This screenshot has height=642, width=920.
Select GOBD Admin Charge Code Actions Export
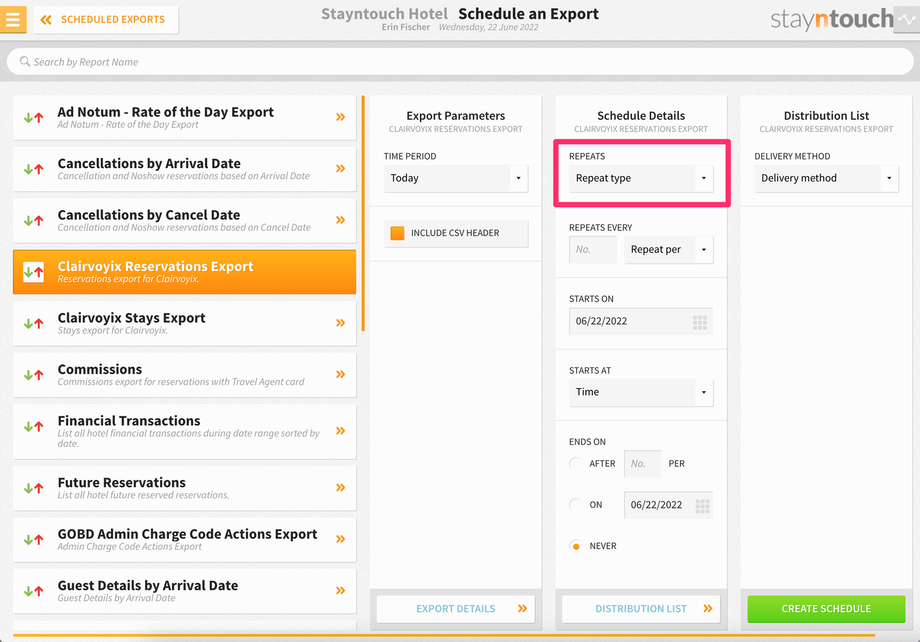click(x=184, y=540)
